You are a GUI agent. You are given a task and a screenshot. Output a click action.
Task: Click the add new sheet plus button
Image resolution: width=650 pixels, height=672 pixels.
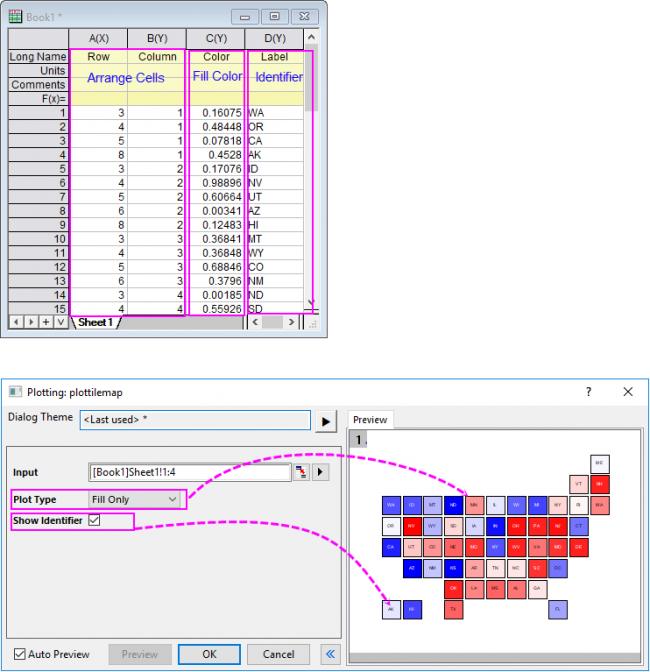click(x=46, y=322)
